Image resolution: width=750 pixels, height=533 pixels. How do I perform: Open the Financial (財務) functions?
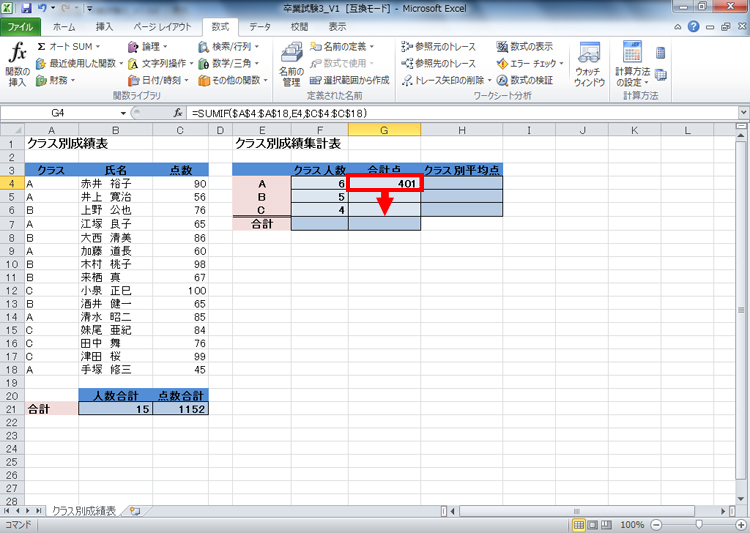click(55, 80)
